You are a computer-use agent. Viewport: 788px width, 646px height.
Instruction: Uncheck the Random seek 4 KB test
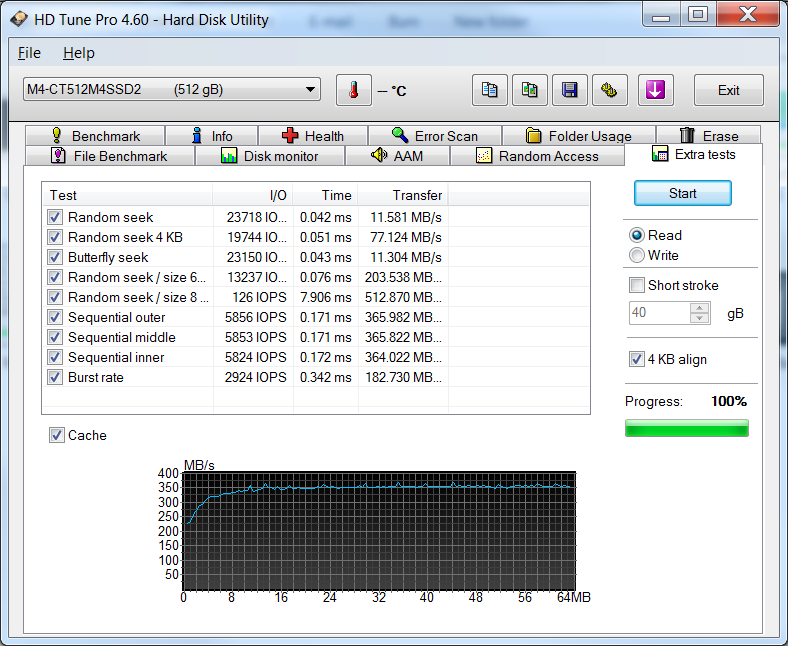point(55,237)
